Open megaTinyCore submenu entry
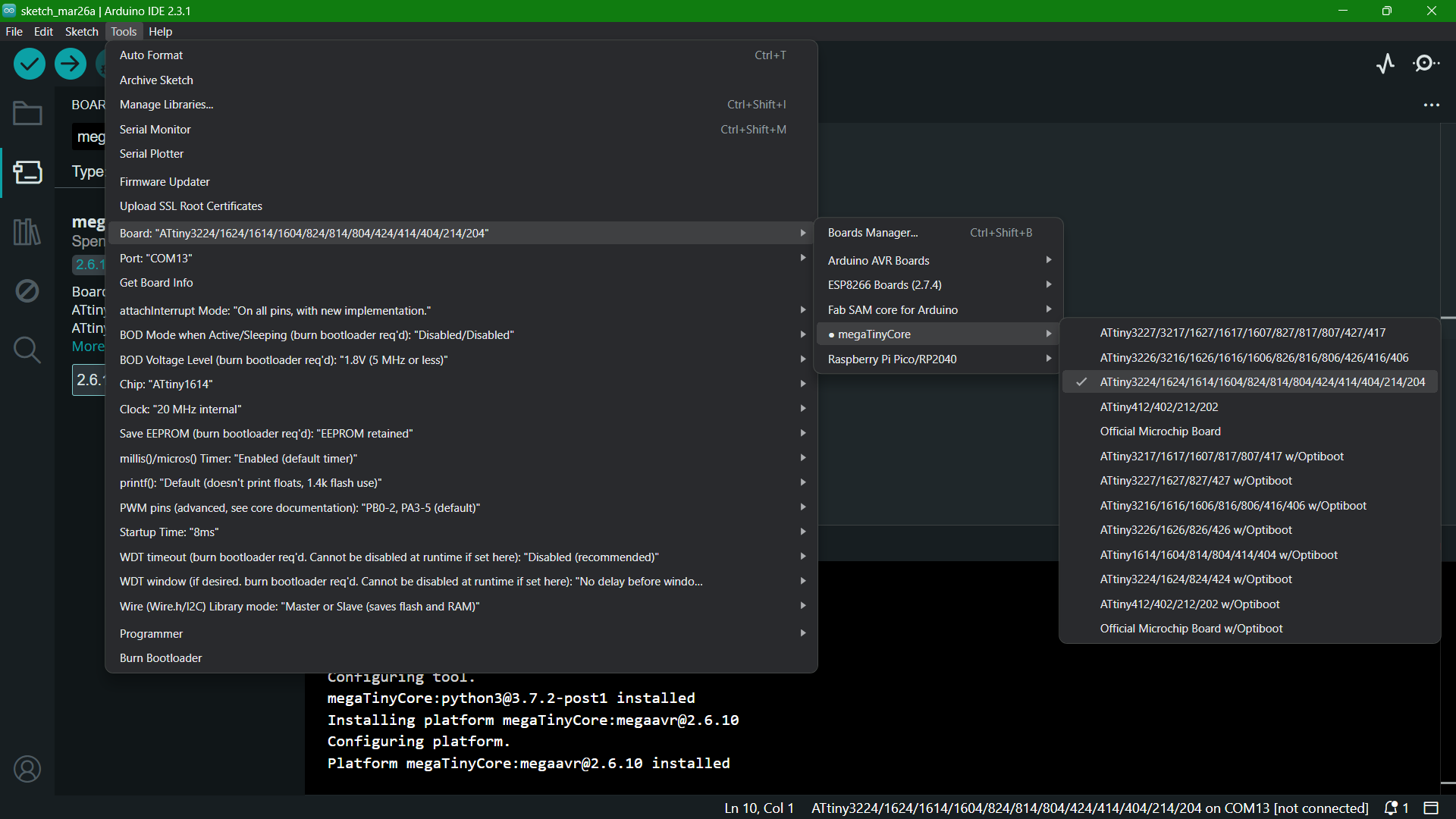The width and height of the screenshot is (1456, 819). (x=938, y=334)
